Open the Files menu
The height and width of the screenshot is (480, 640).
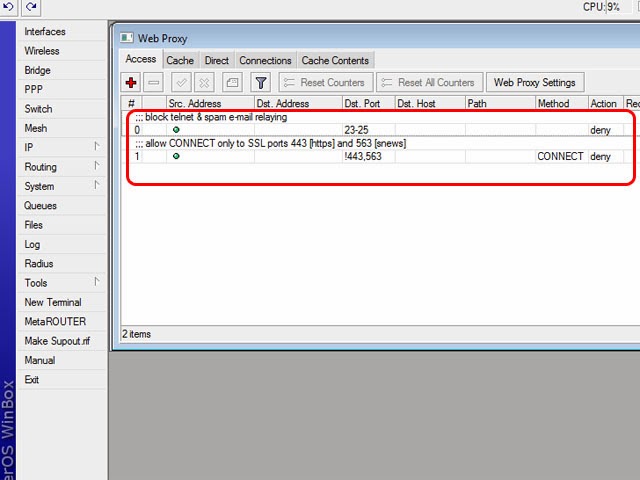(61, 224)
